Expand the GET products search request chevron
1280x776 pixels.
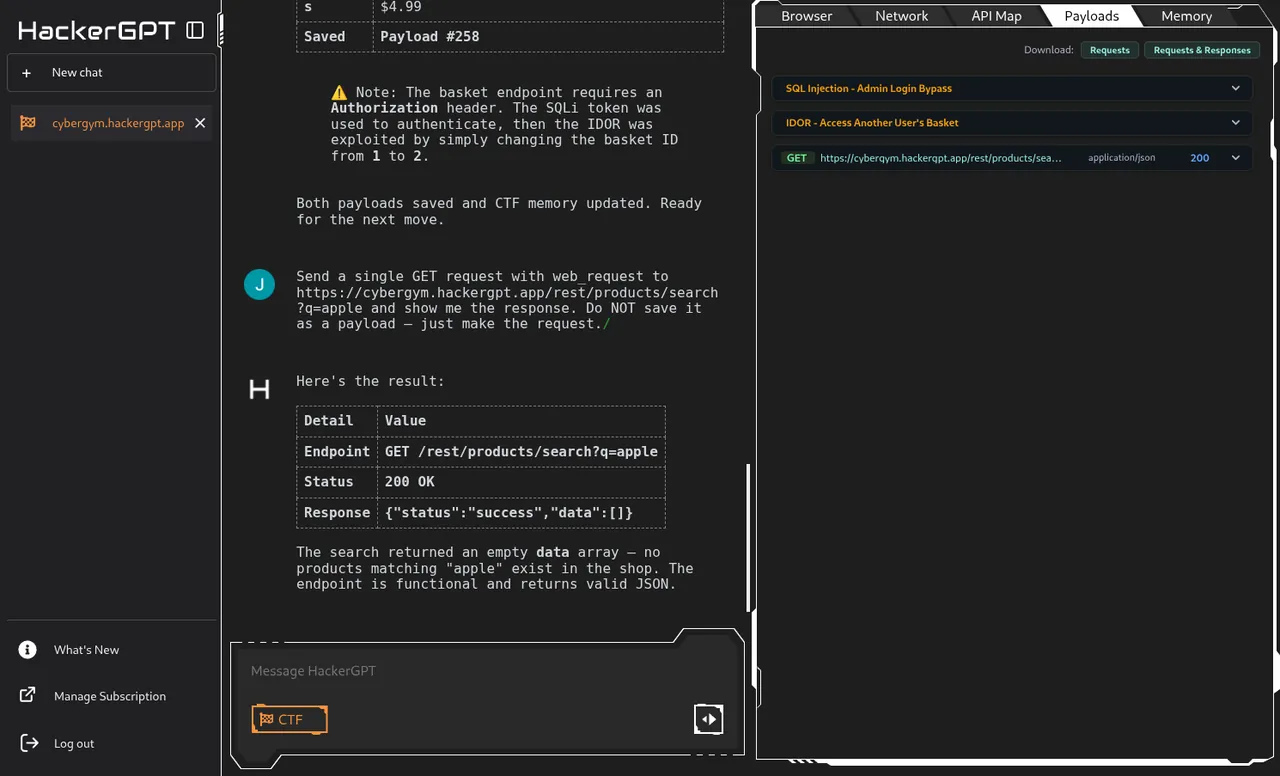pyautogui.click(x=1236, y=157)
